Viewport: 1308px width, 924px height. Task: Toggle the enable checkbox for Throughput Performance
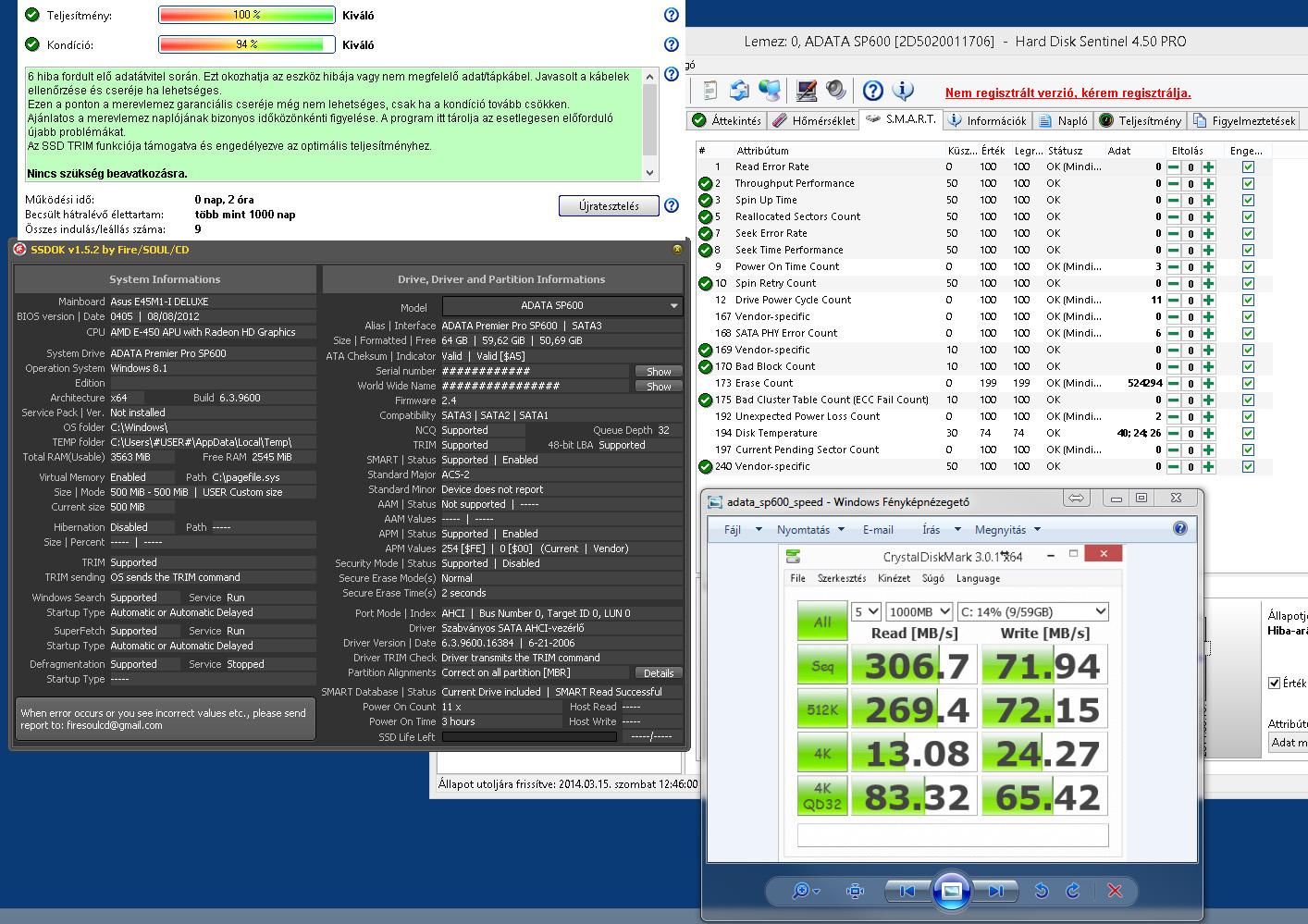(1248, 184)
